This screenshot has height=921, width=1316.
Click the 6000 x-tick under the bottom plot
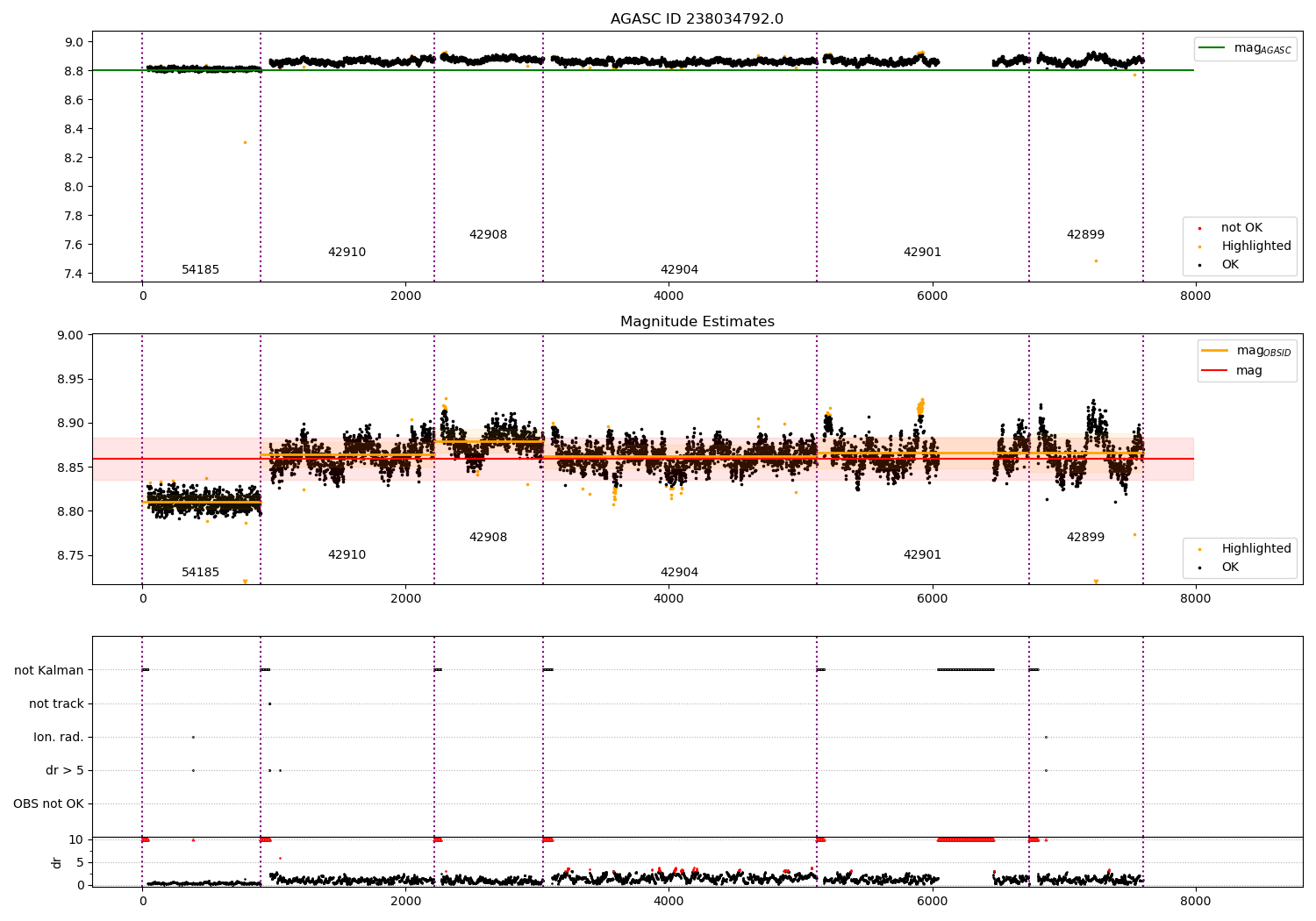(x=932, y=901)
